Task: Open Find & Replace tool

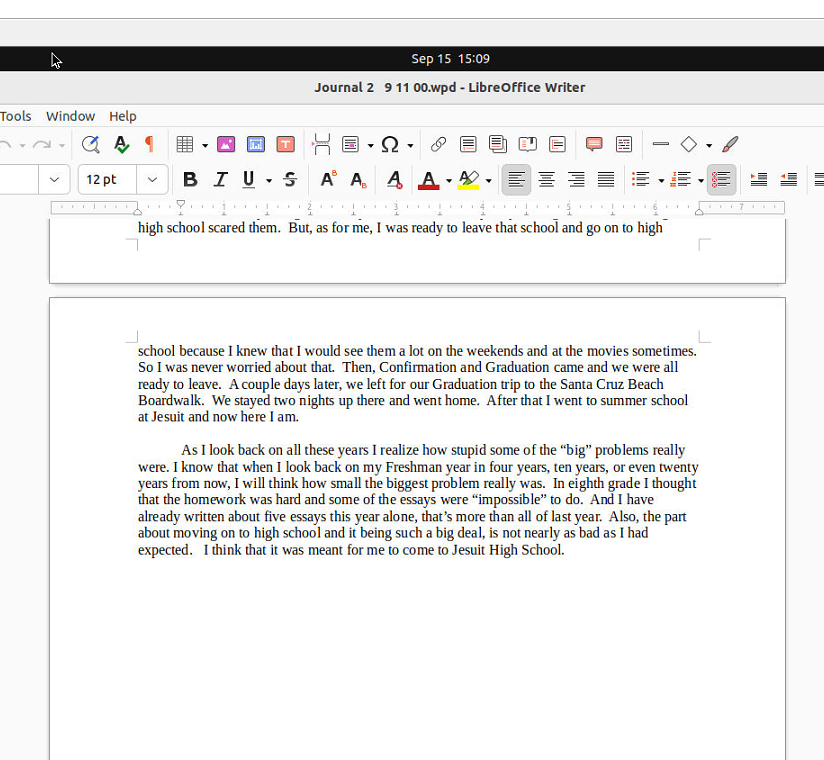Action: 90,144
